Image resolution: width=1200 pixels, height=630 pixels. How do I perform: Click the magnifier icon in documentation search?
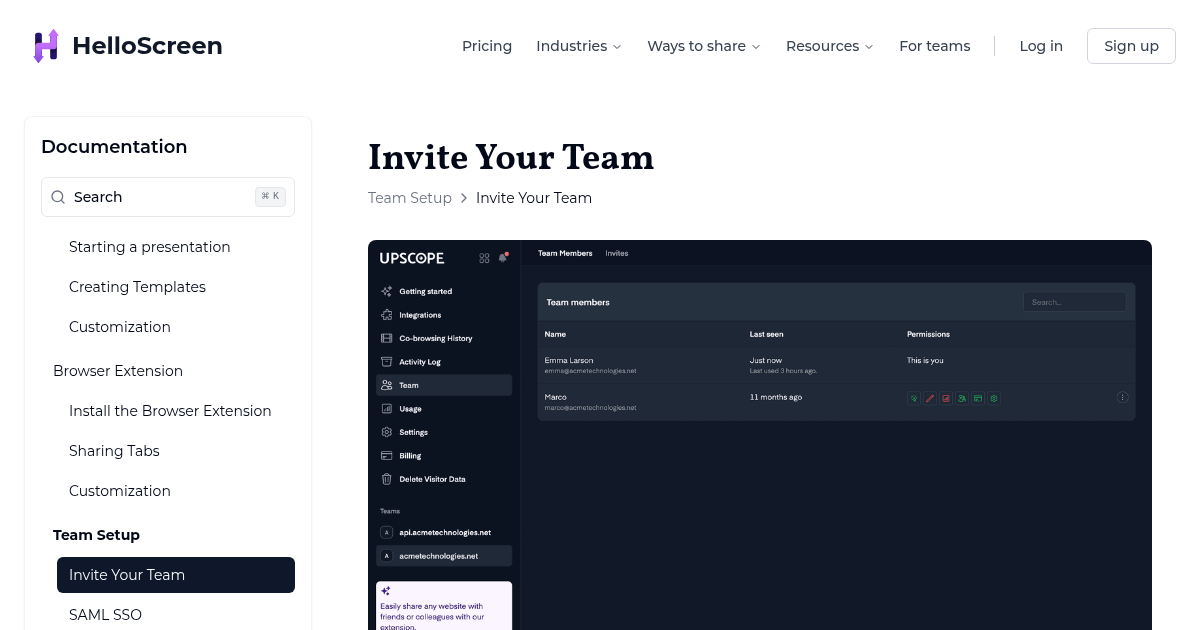pyautogui.click(x=58, y=197)
